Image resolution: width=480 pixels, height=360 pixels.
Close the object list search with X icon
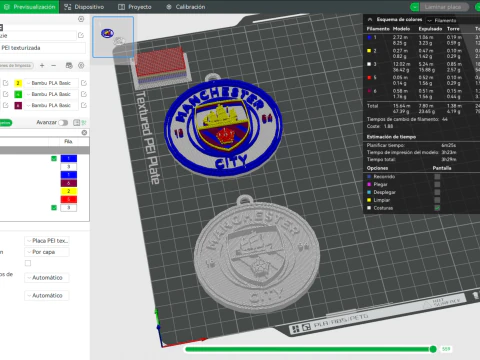[x=84, y=133]
